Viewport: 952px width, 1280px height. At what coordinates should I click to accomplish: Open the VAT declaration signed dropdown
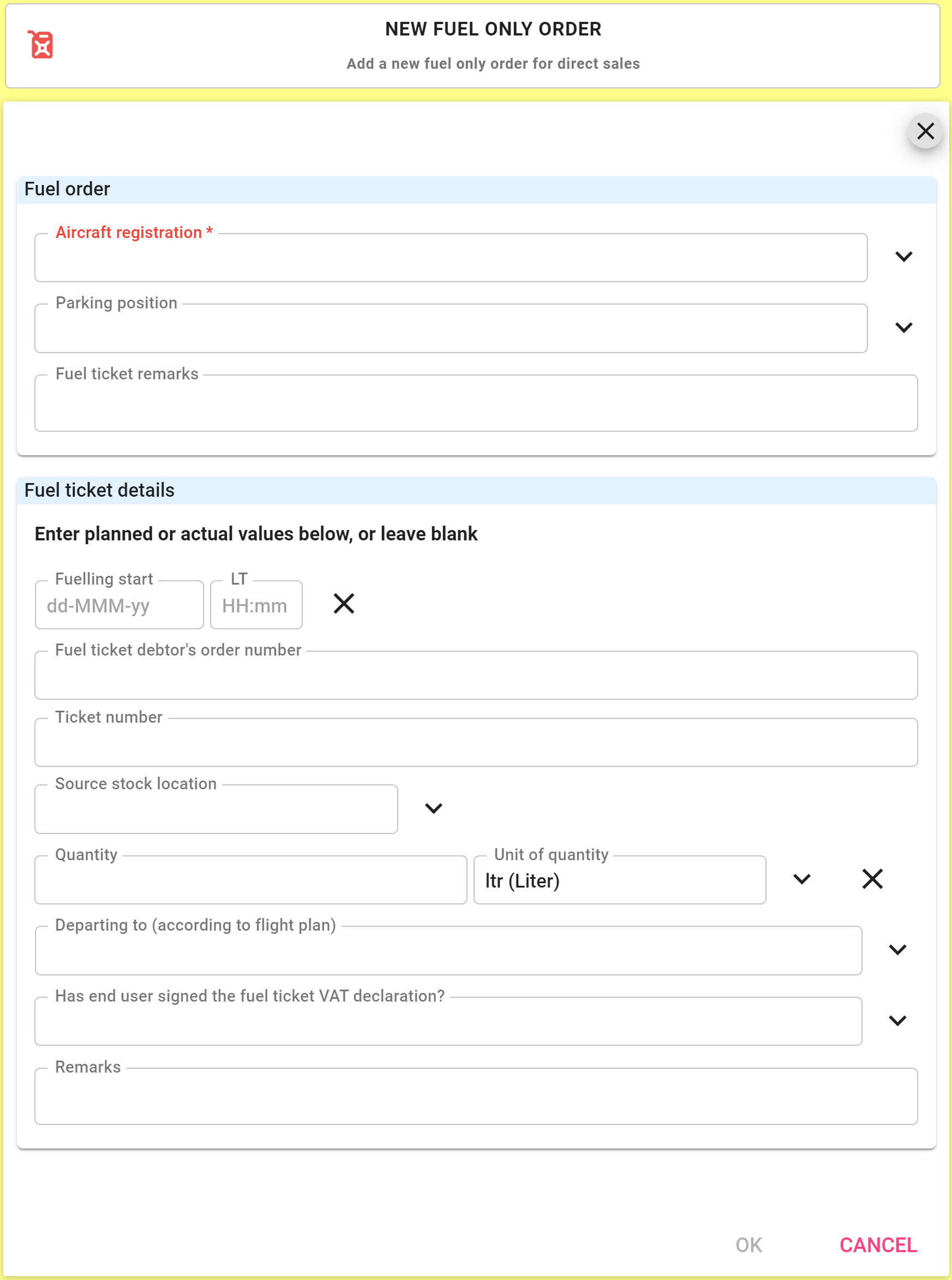[897, 1021]
